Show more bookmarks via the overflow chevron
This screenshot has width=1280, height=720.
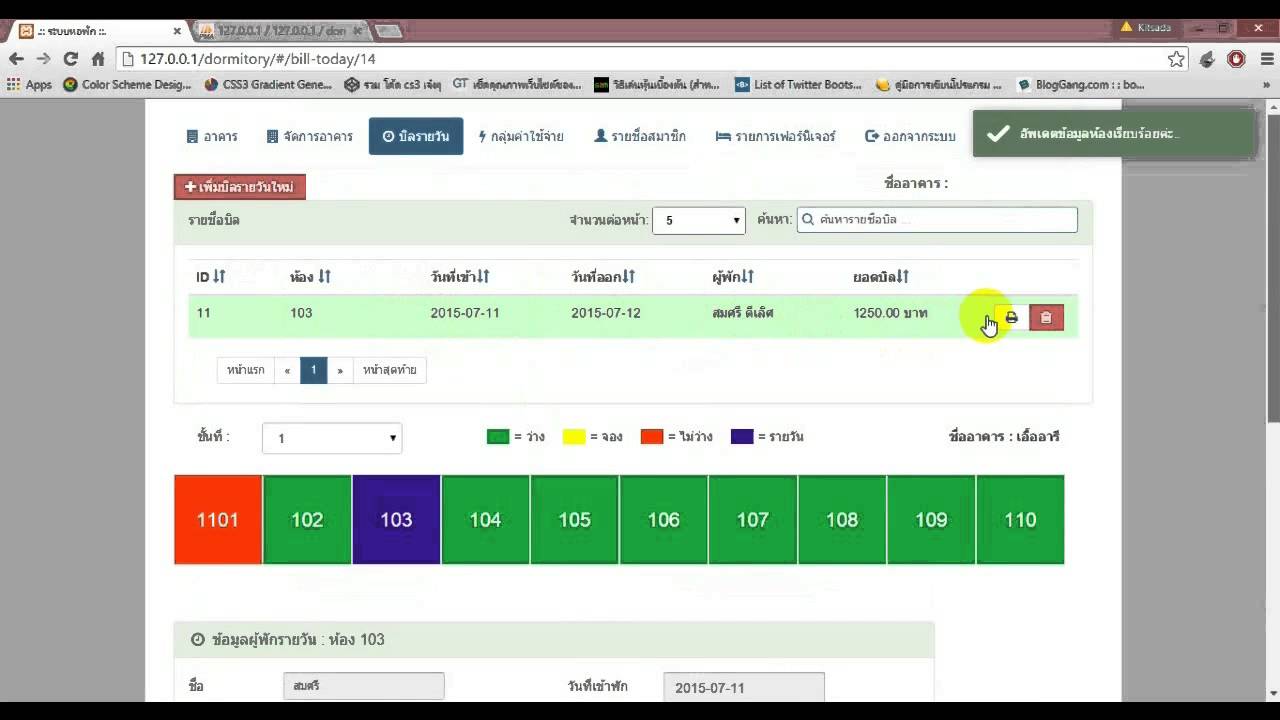[x=1266, y=85]
